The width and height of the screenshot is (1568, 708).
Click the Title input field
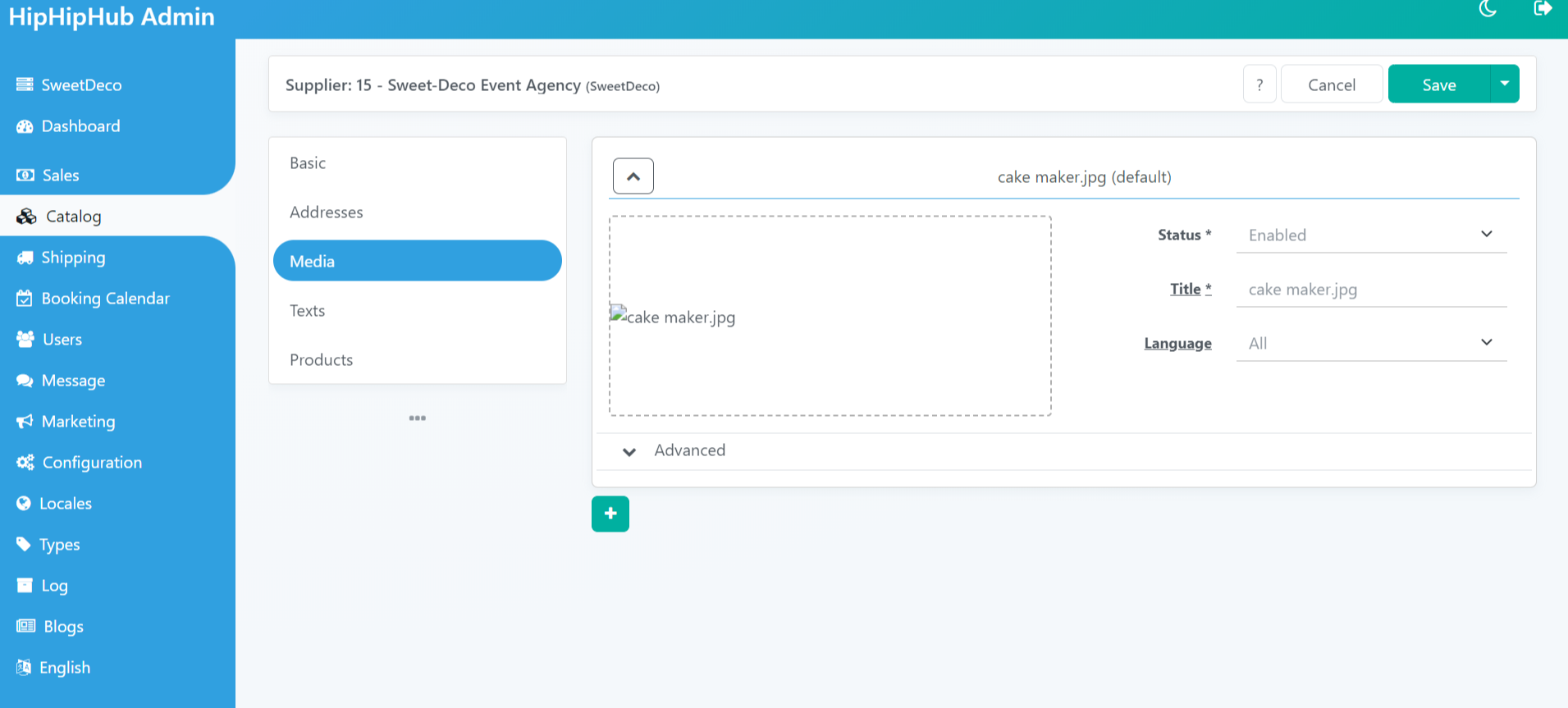point(1371,289)
